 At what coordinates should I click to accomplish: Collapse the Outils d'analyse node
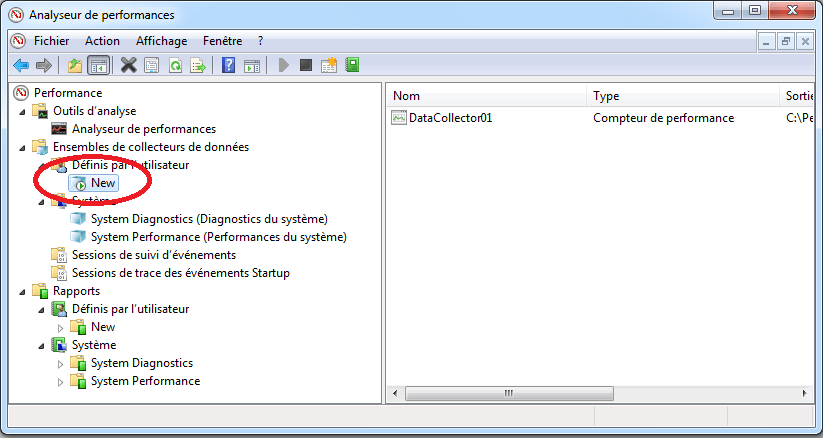coord(23,112)
